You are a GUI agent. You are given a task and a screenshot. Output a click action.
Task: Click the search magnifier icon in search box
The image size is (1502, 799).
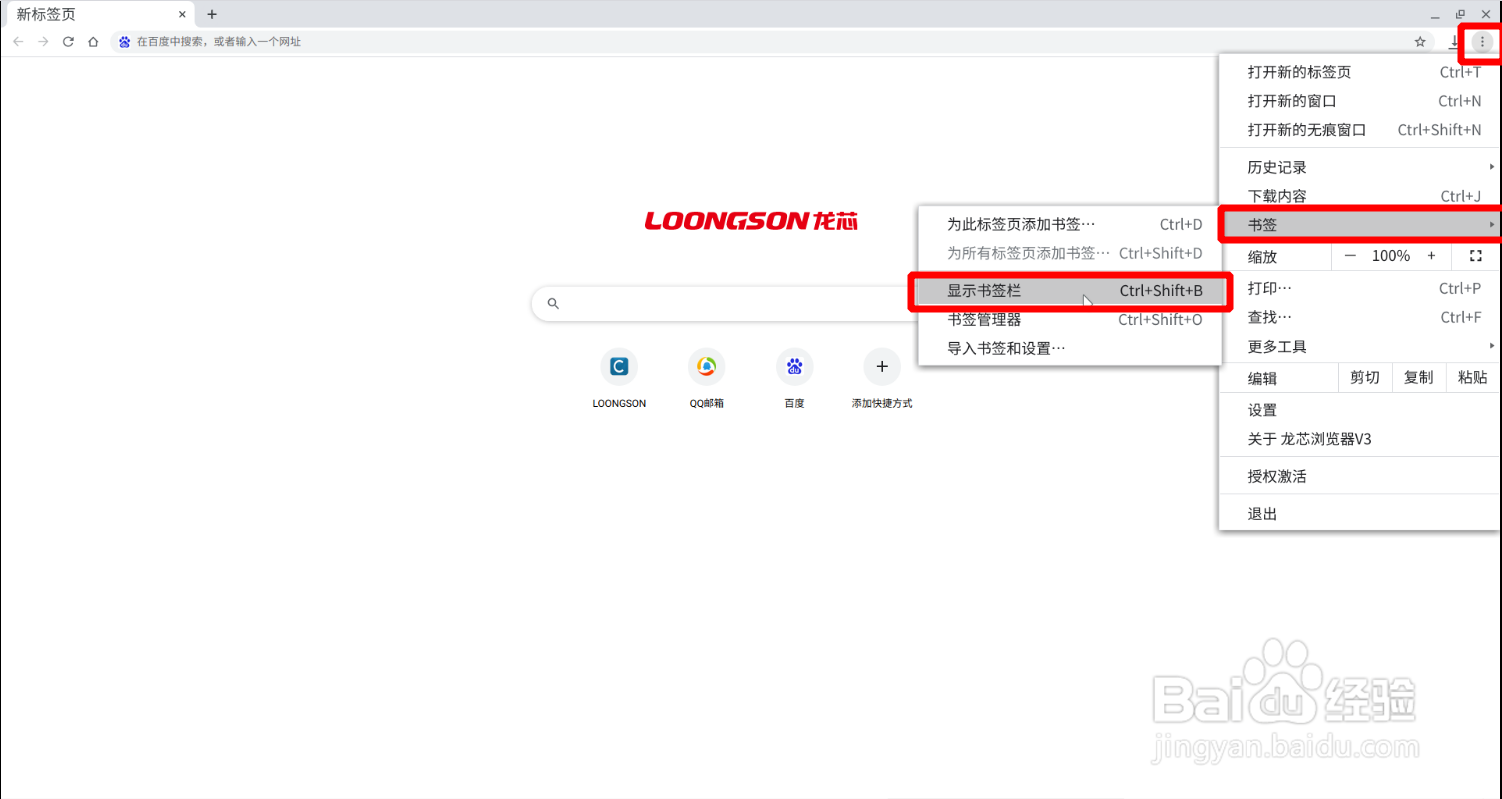click(x=553, y=303)
